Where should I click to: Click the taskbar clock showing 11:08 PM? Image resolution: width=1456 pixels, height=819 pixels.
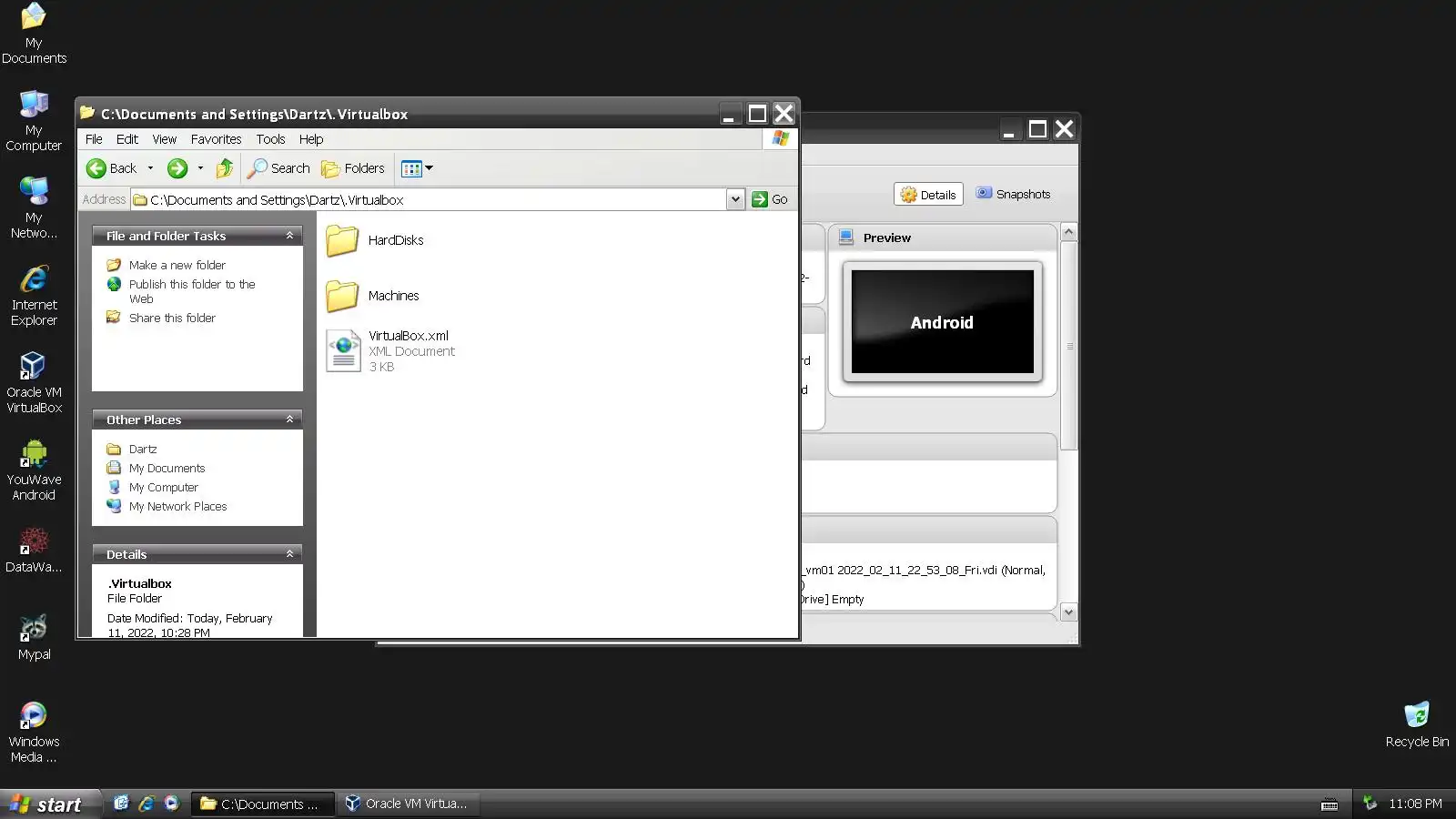1415,804
